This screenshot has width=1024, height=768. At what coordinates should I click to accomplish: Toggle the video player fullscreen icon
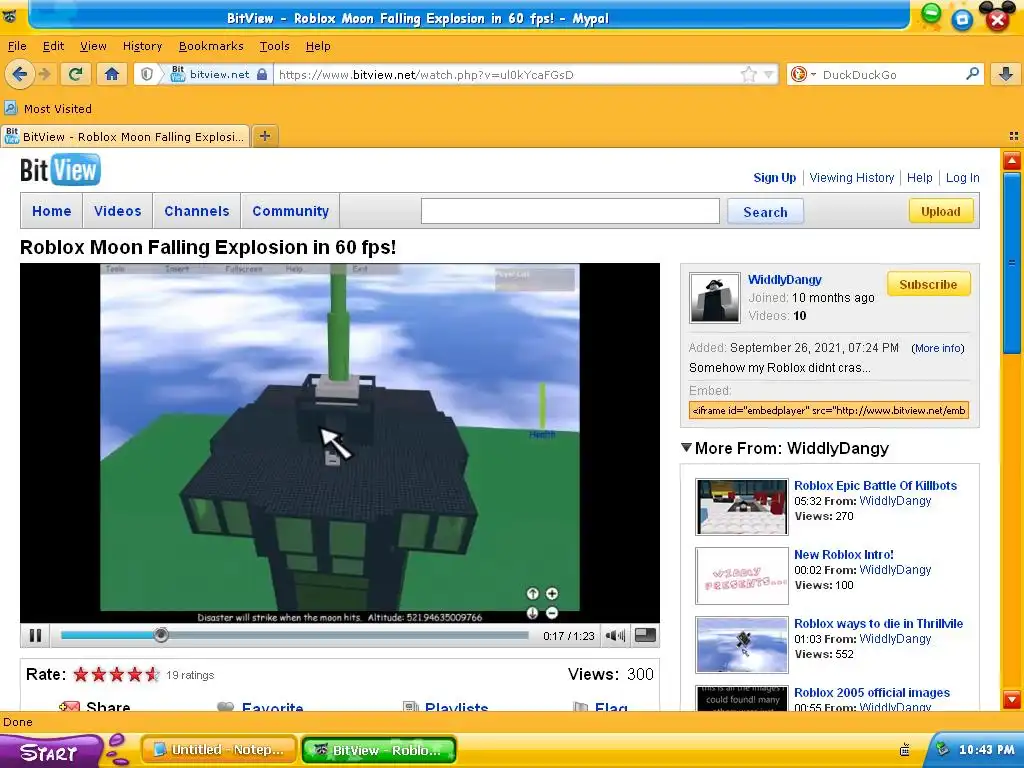point(645,635)
